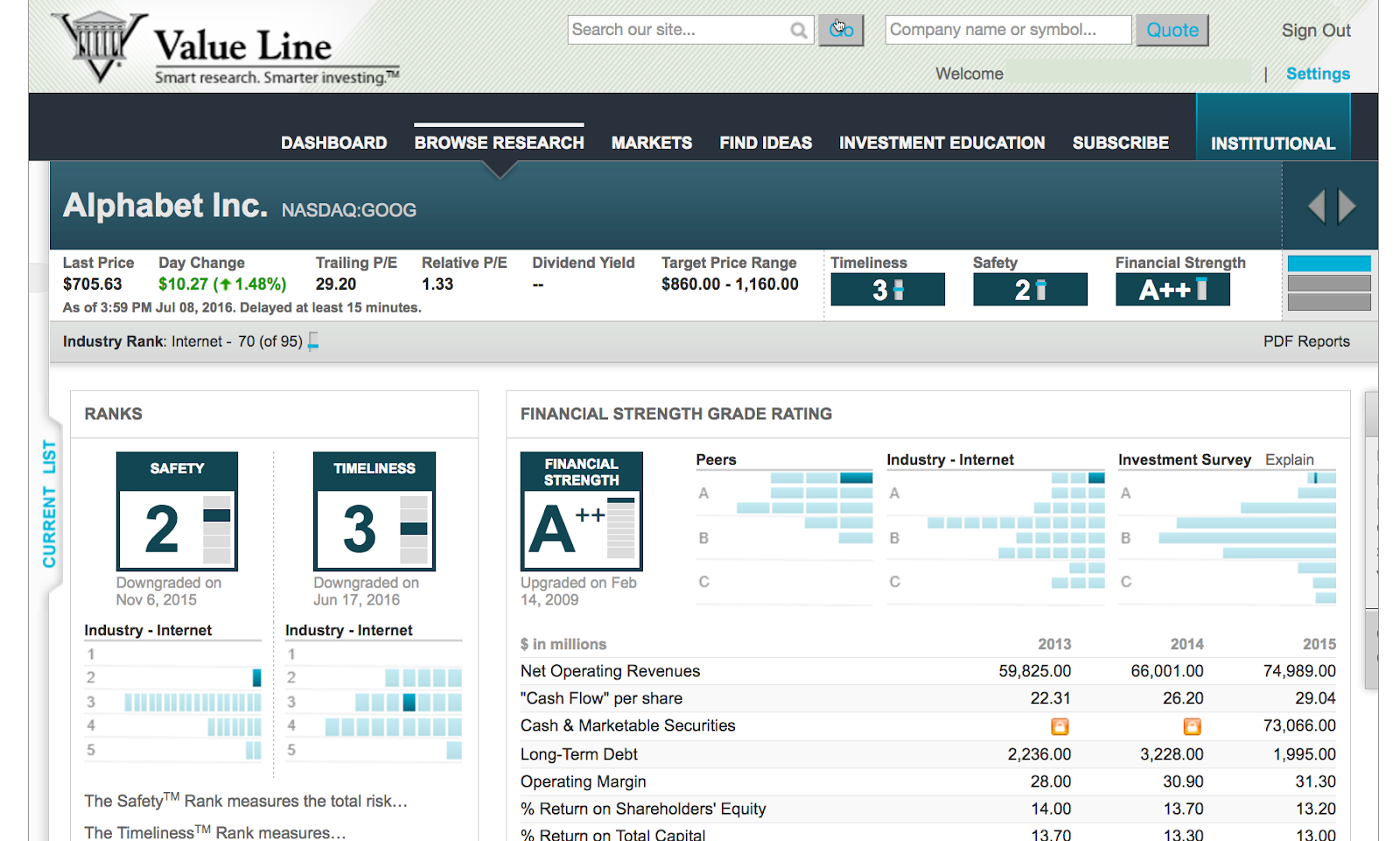This screenshot has height=841, width=1400.
Task: Click FINANCIAL STRENGTH GRADE RATING heading
Action: click(x=676, y=414)
